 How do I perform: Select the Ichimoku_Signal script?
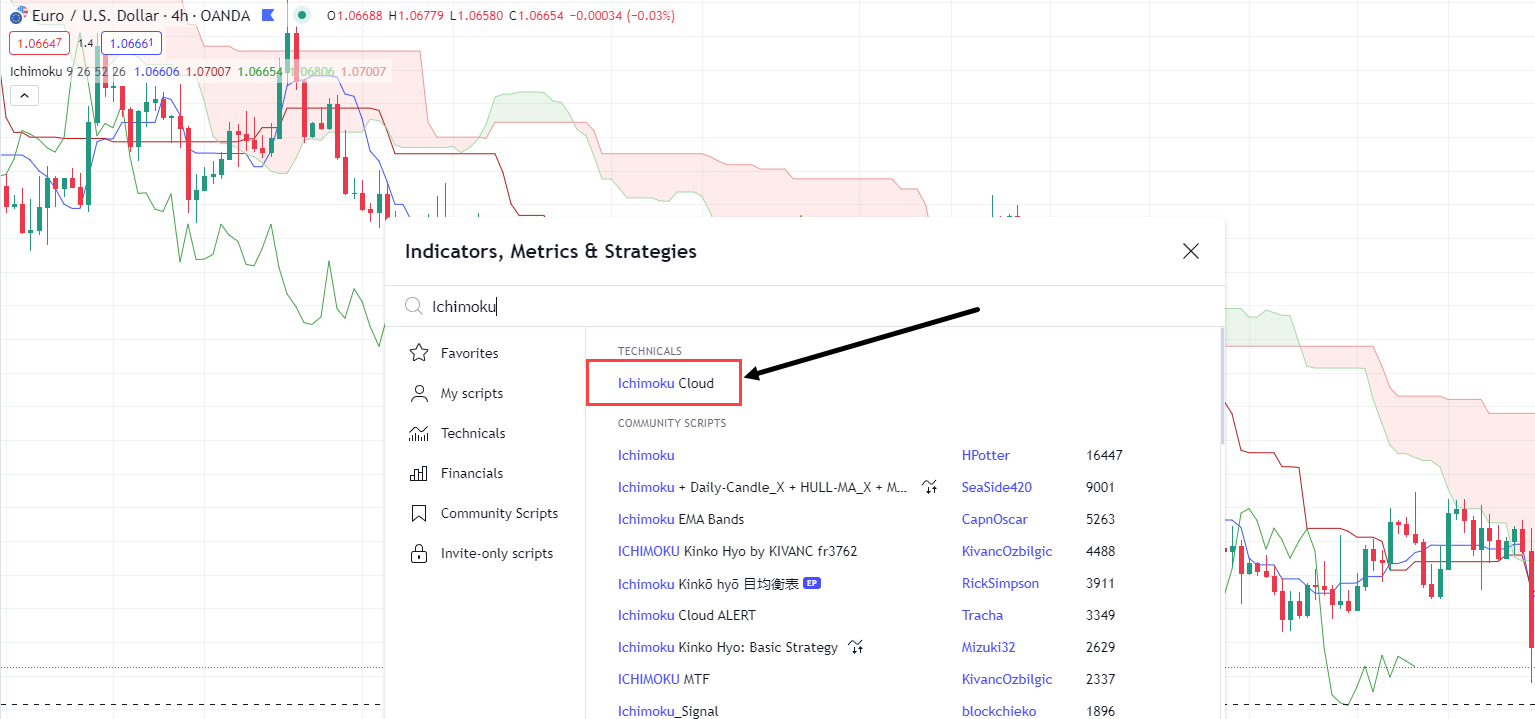point(668,711)
